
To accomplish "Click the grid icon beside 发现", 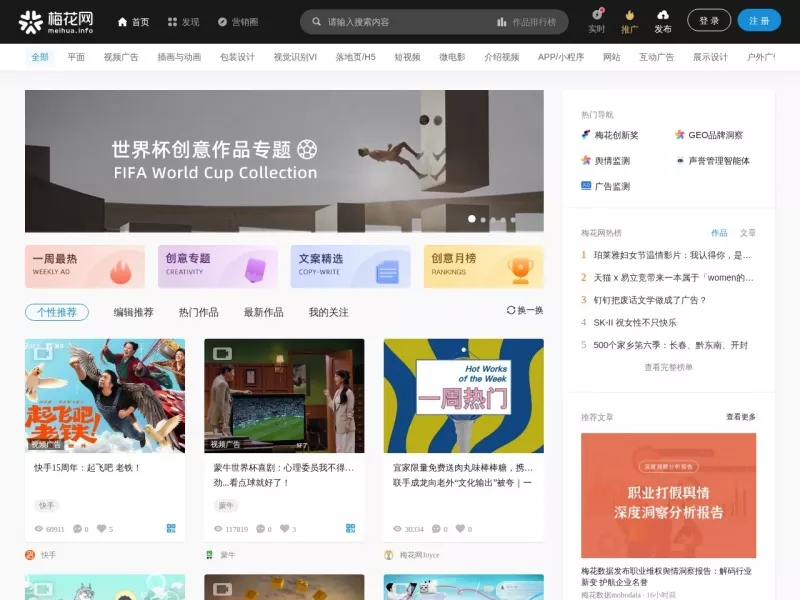I will (x=172, y=22).
